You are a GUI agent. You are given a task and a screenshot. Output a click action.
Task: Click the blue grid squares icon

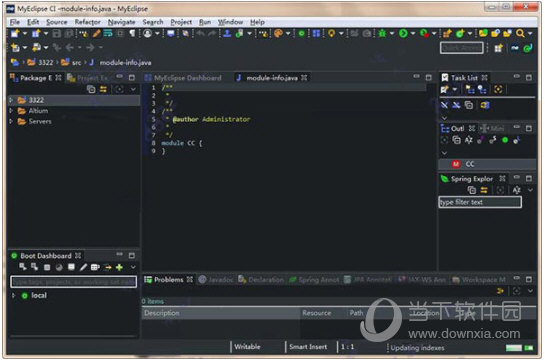(316, 33)
